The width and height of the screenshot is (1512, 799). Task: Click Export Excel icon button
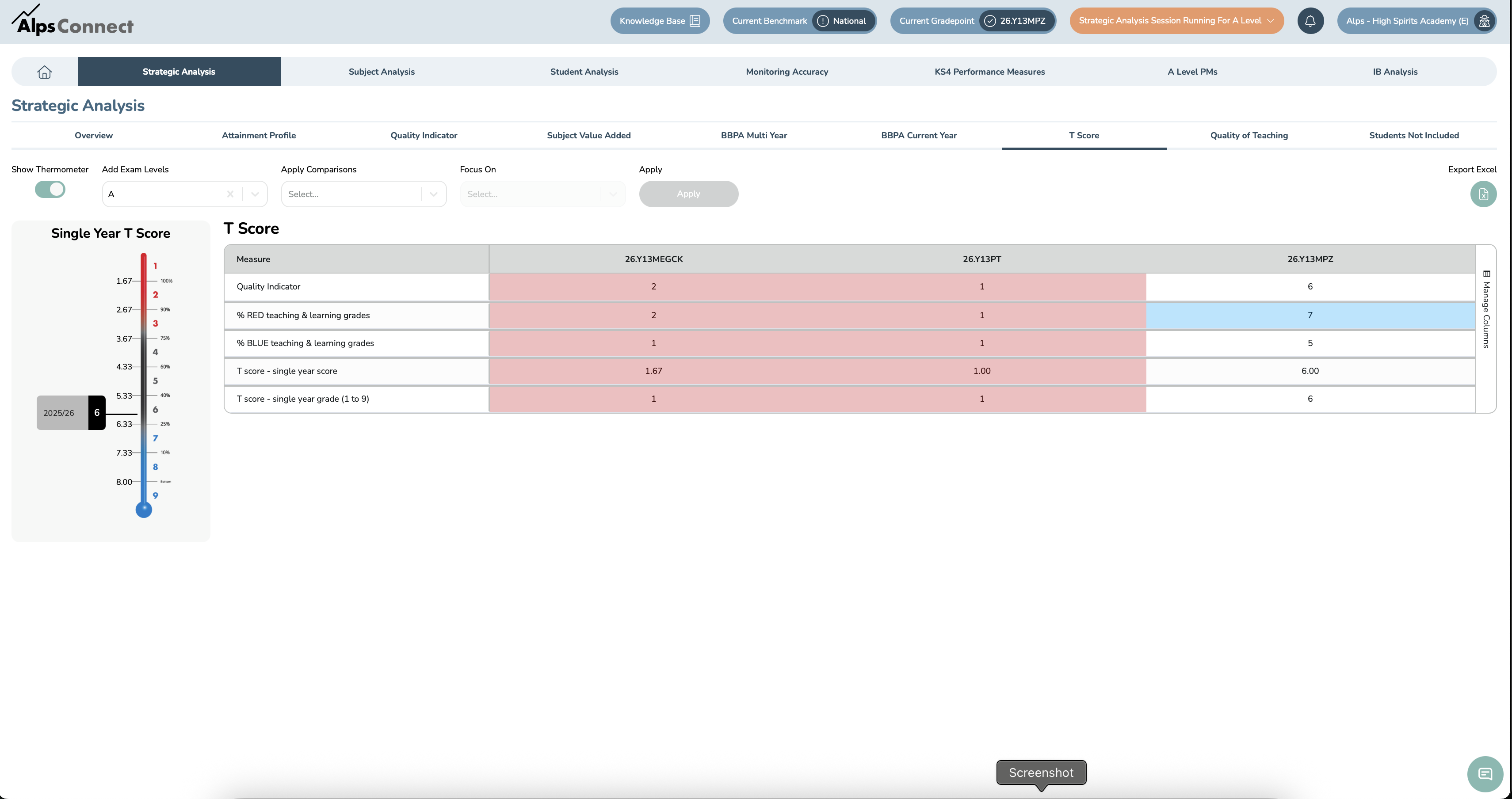click(1483, 194)
